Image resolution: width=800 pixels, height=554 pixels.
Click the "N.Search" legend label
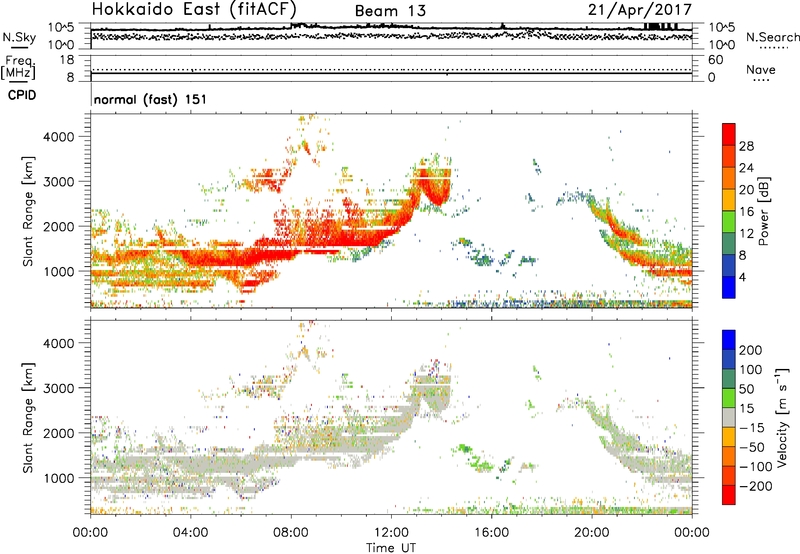(772, 37)
